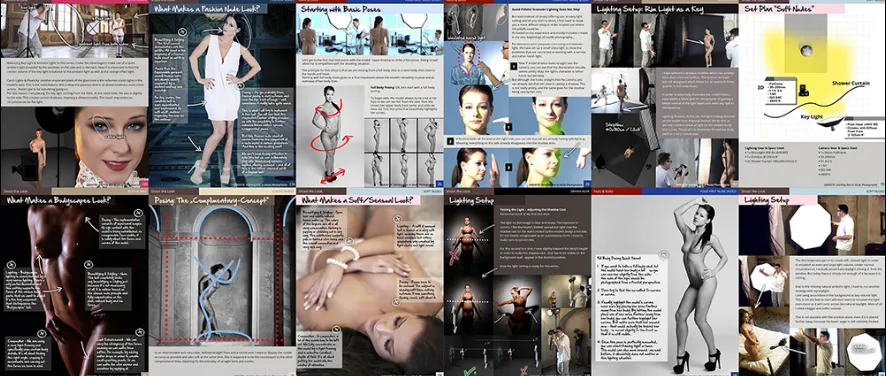
Task: Select the yellow soft-light set plan diagram
Action: (x=811, y=76)
